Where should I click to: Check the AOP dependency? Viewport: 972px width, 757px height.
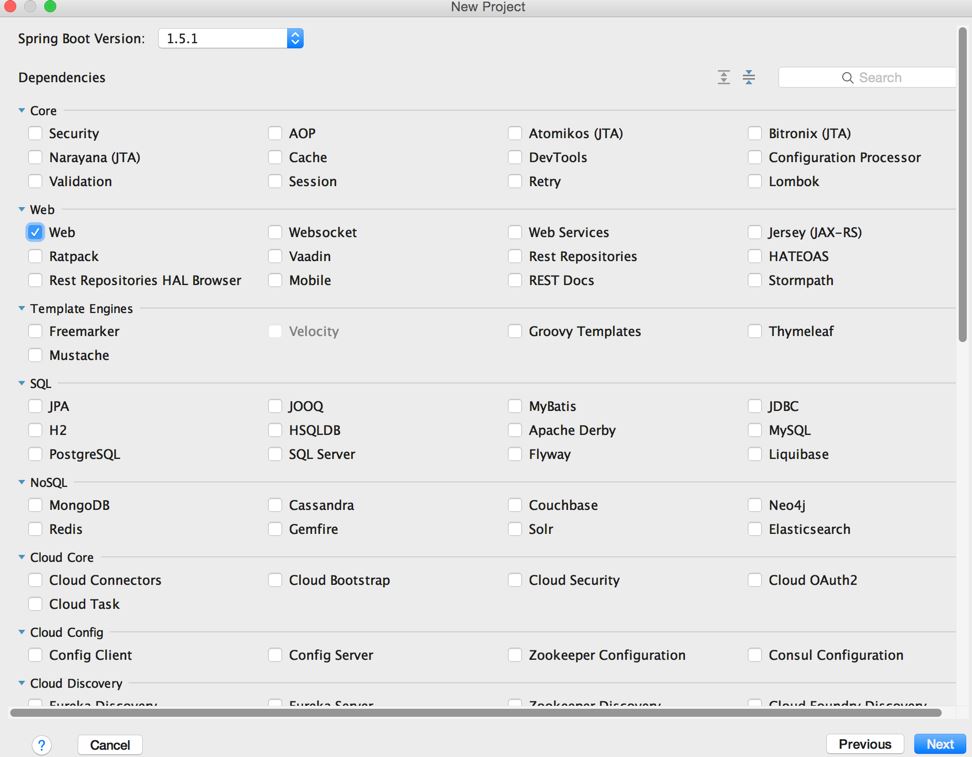pyautogui.click(x=275, y=133)
